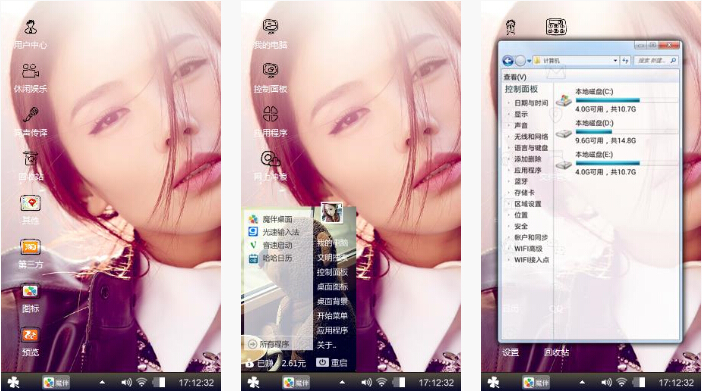Click the calculator-like desktop icon above the 计算机 window
Image resolution: width=702 pixels, height=391 pixels.
[556, 27]
